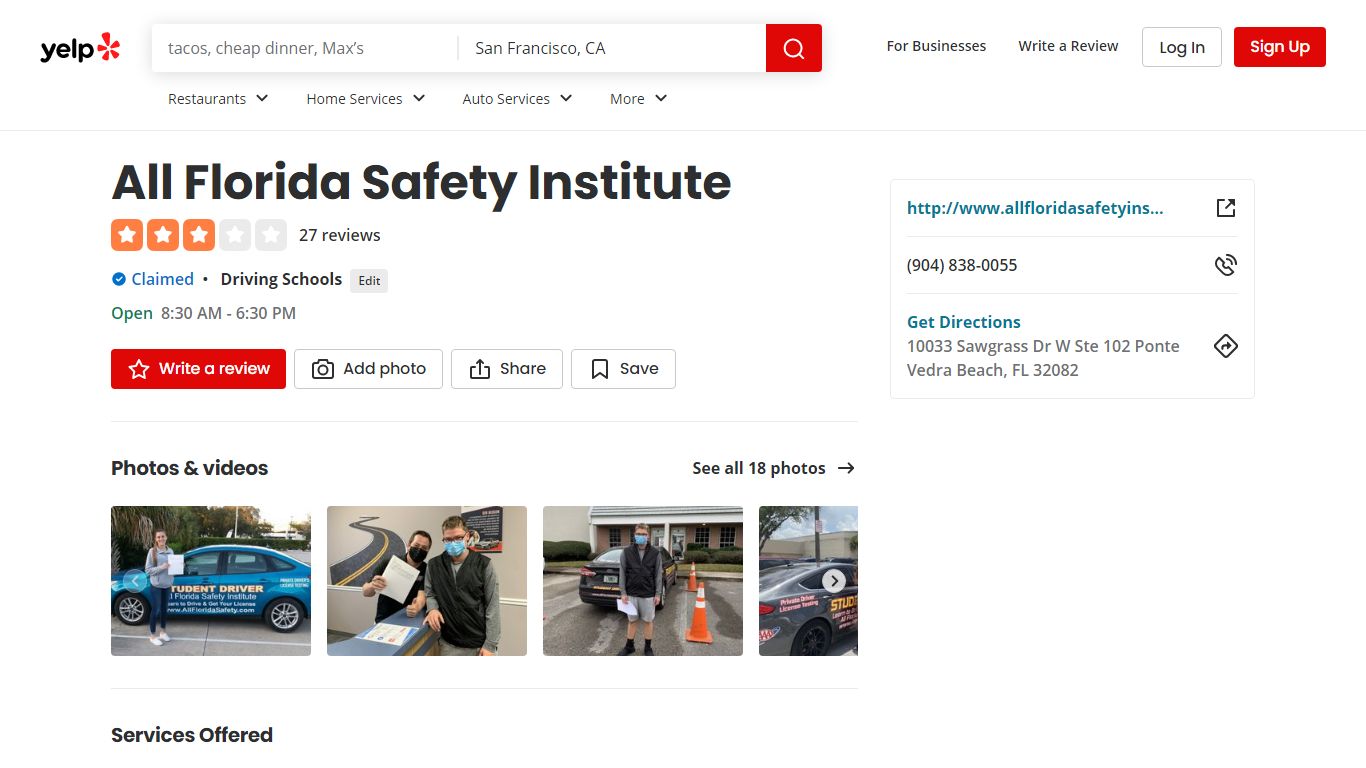The width and height of the screenshot is (1366, 768).
Task: Click the share icon in Share button
Action: pos(480,369)
